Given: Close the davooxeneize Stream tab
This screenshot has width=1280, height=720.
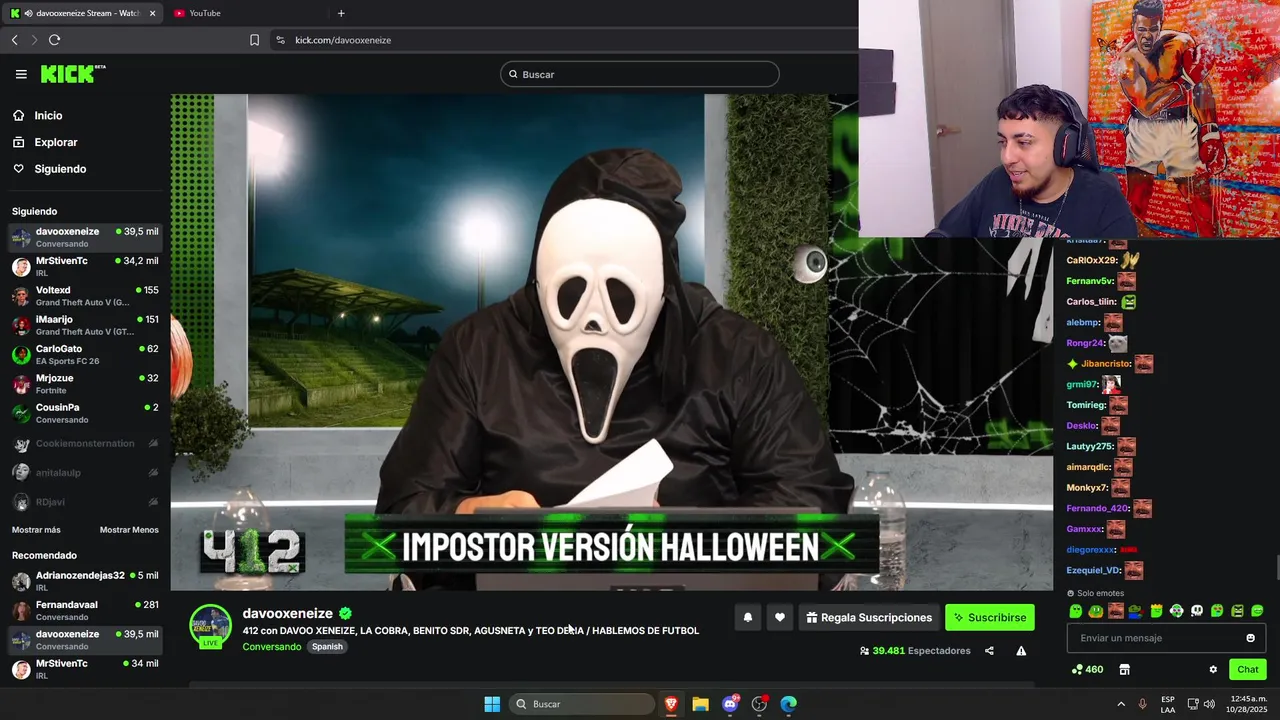Looking at the screenshot, I should tap(152, 13).
